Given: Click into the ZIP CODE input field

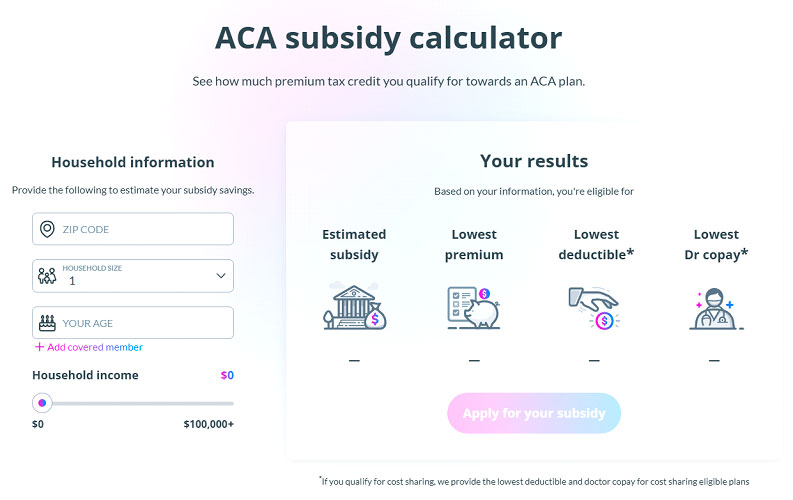Looking at the screenshot, I should click(x=133, y=229).
